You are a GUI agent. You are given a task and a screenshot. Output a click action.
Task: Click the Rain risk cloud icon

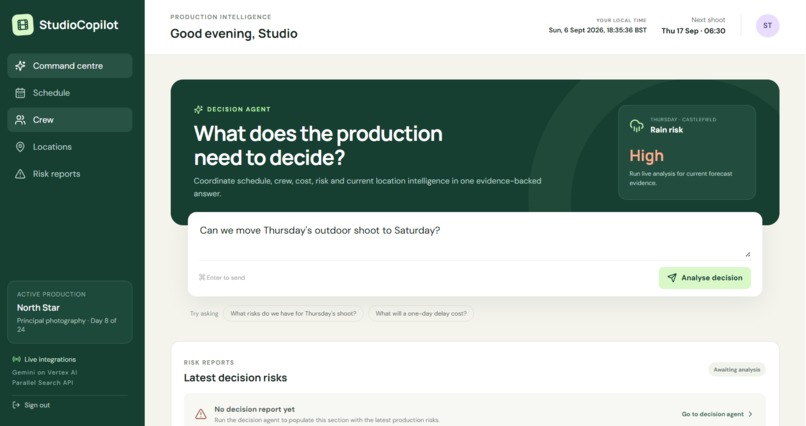pyautogui.click(x=636, y=125)
